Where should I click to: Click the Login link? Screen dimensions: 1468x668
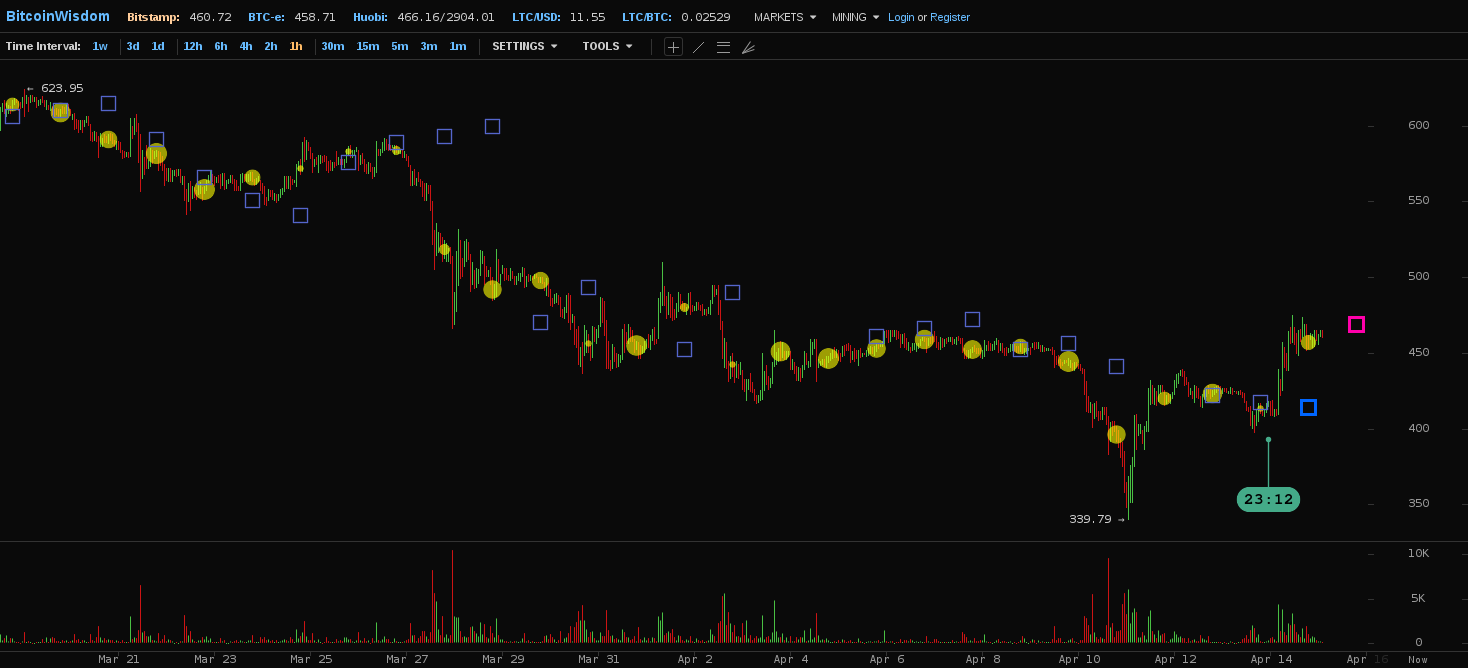(x=900, y=17)
